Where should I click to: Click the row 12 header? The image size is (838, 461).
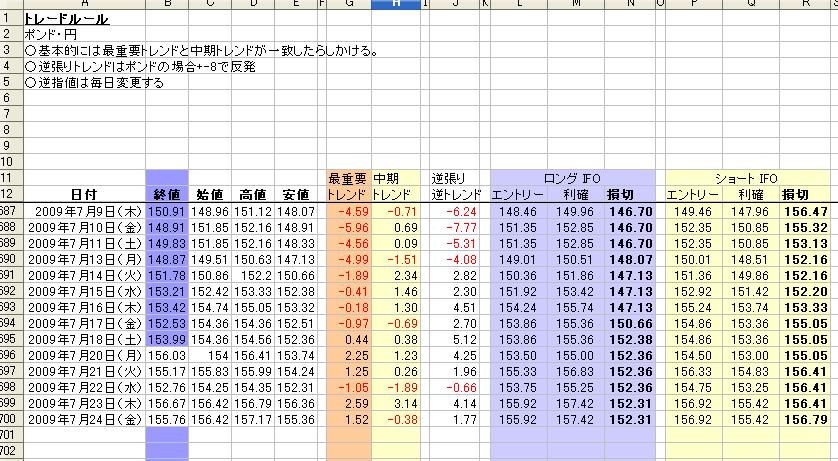pos(10,194)
